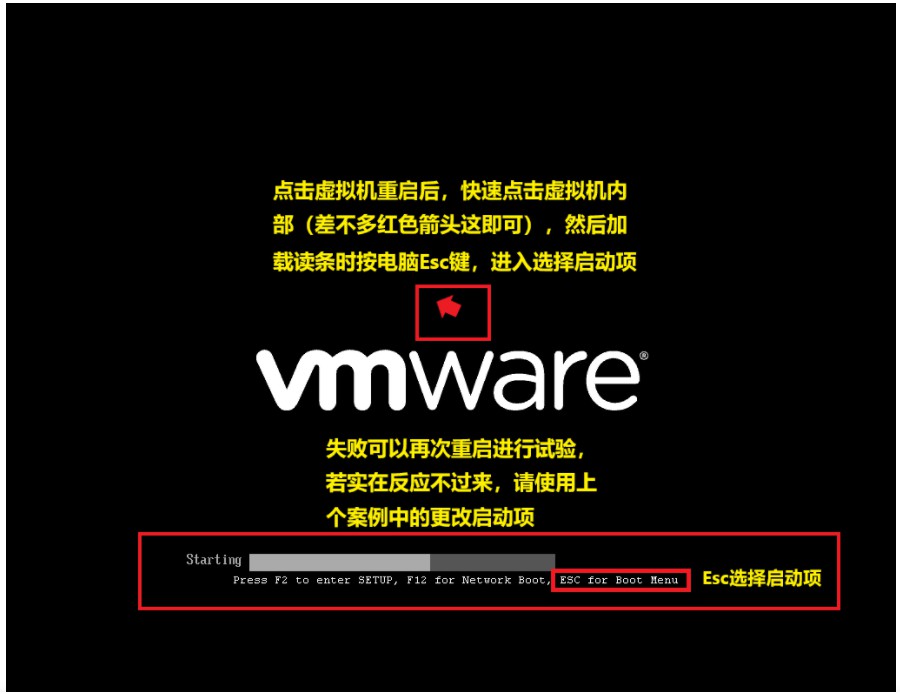Image resolution: width=900 pixels, height=694 pixels.
Task: Click the 'Starting' label left of the progress bar
Action: click(214, 560)
